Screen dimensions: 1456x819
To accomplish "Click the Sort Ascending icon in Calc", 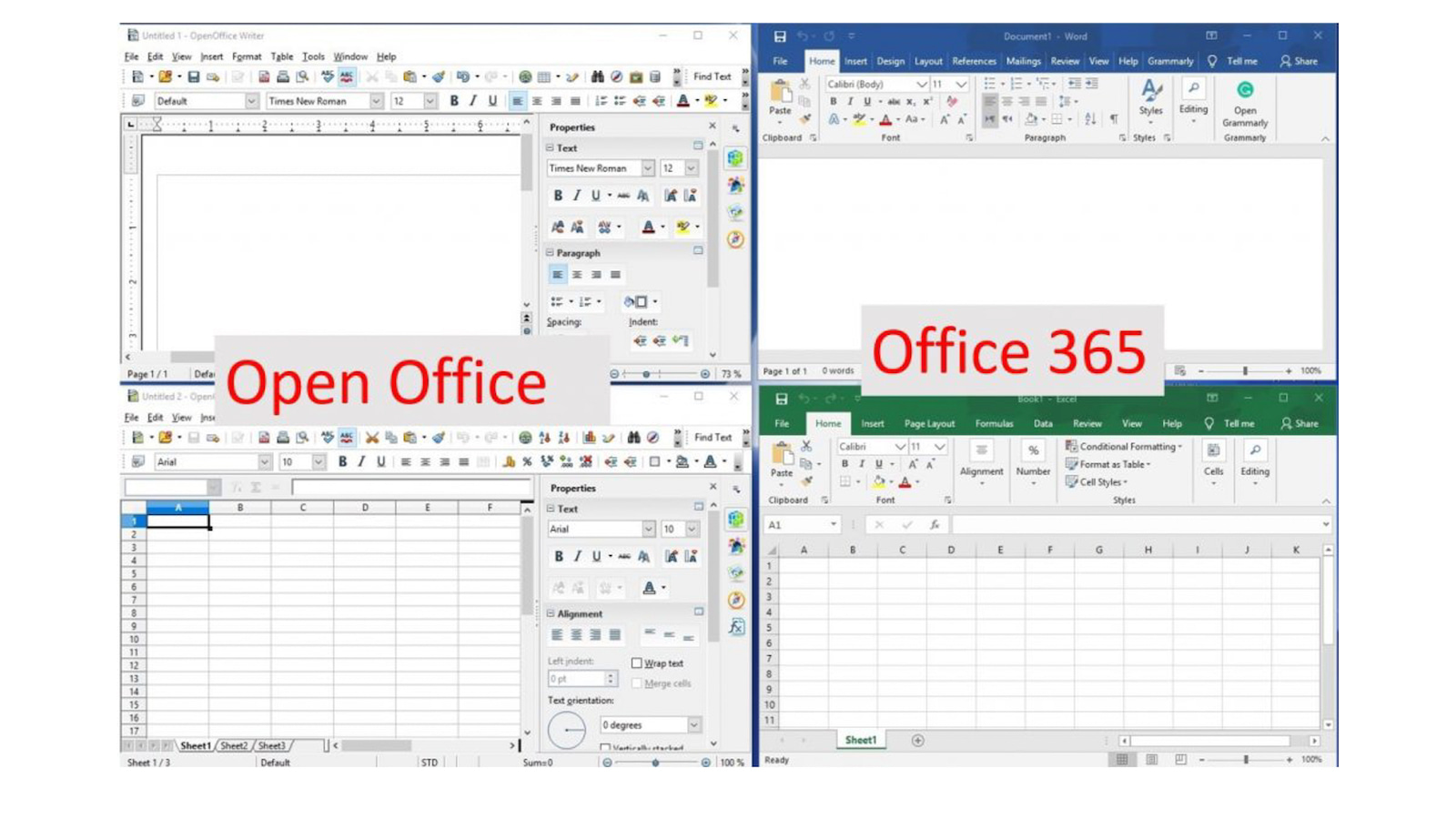I will [544, 438].
